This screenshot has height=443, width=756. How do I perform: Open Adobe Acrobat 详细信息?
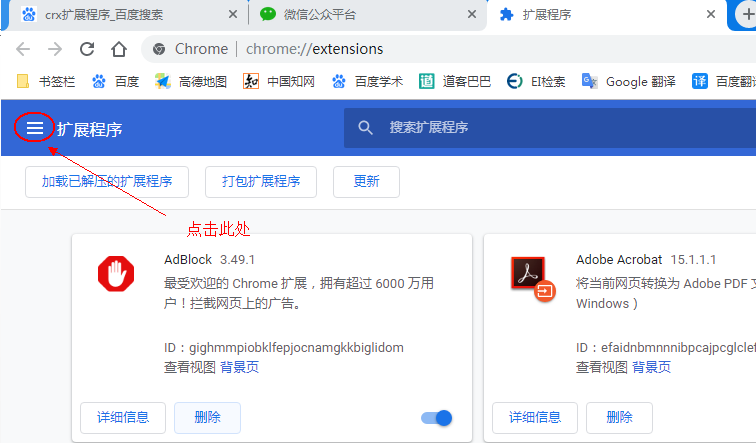[x=535, y=417]
